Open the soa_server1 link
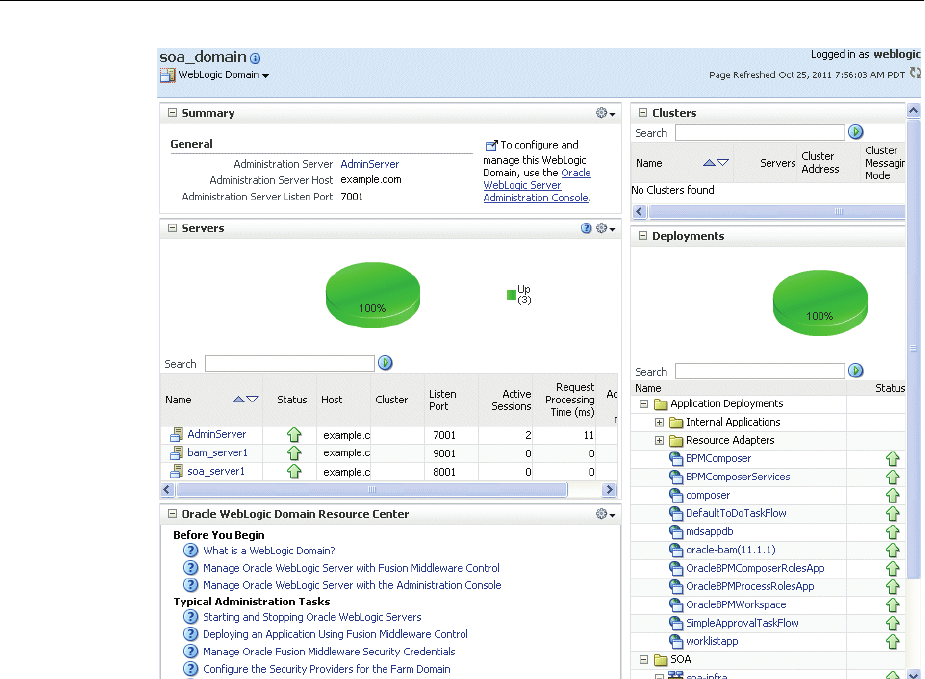This screenshot has height=679, width=925. pyautogui.click(x=215, y=471)
